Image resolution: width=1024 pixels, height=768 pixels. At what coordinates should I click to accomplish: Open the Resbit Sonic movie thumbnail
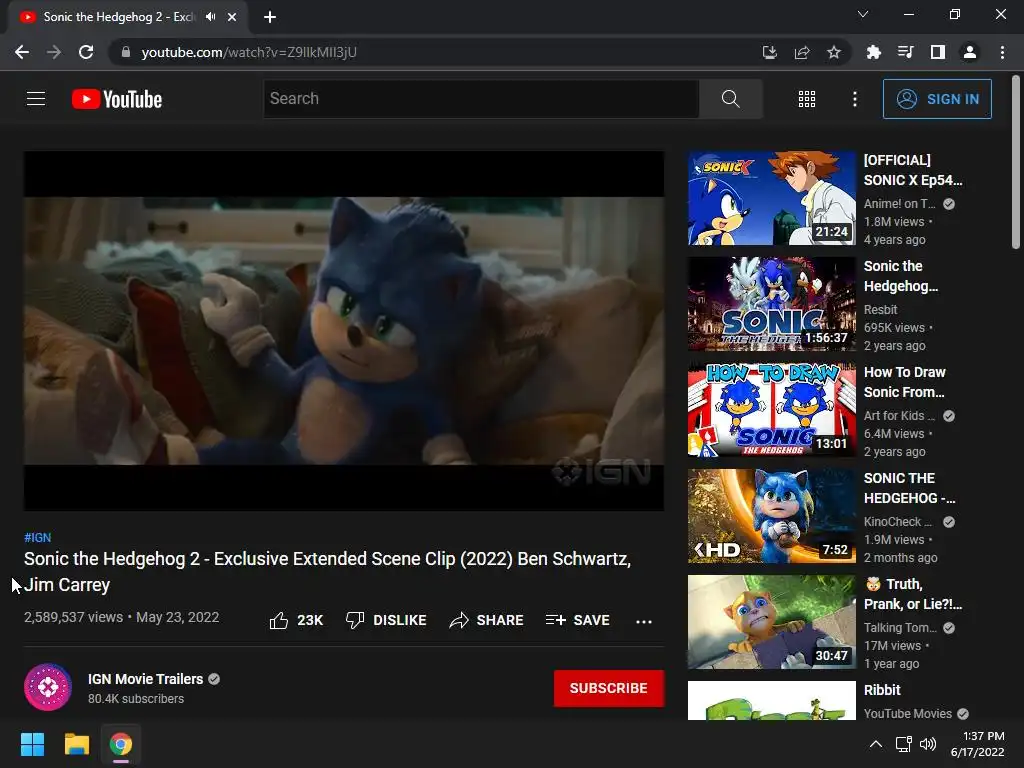coord(772,304)
